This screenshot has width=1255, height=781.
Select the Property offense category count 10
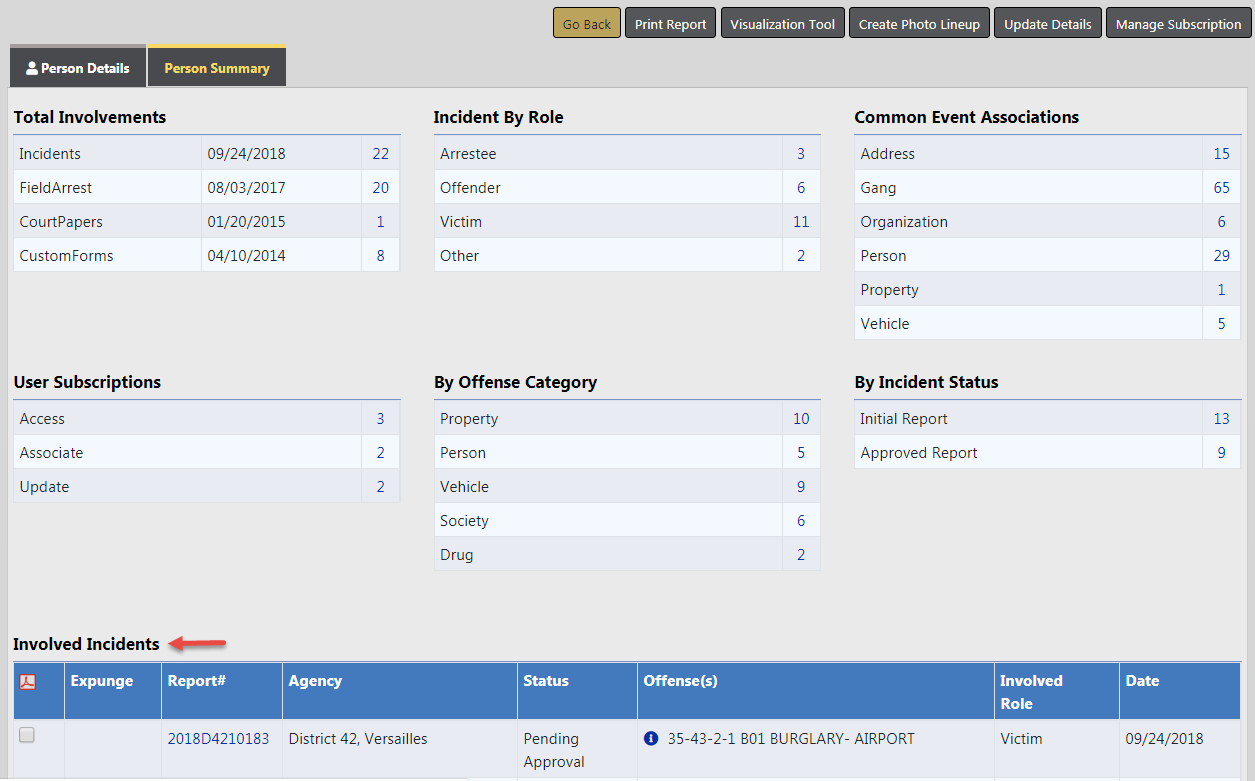tap(801, 419)
